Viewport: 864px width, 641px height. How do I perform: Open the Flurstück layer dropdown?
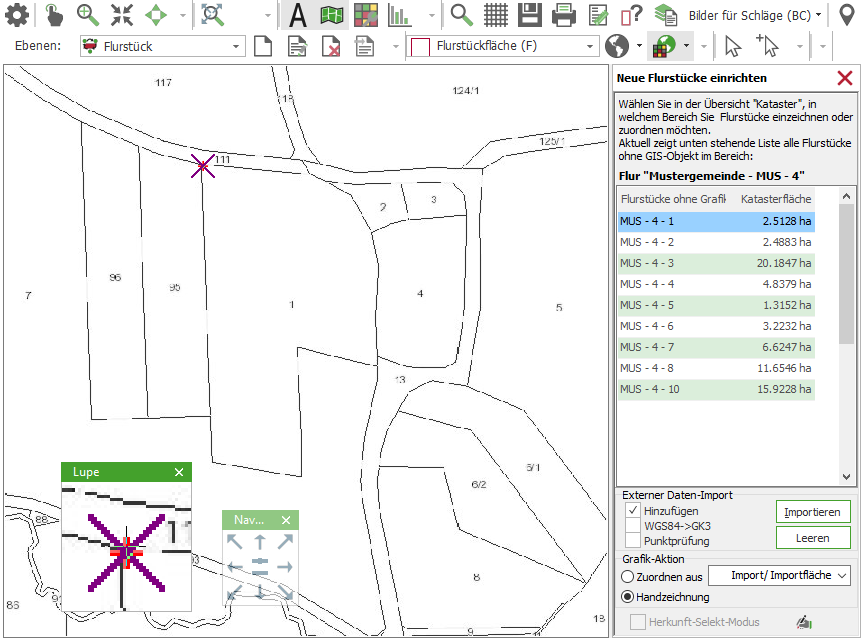pos(236,46)
